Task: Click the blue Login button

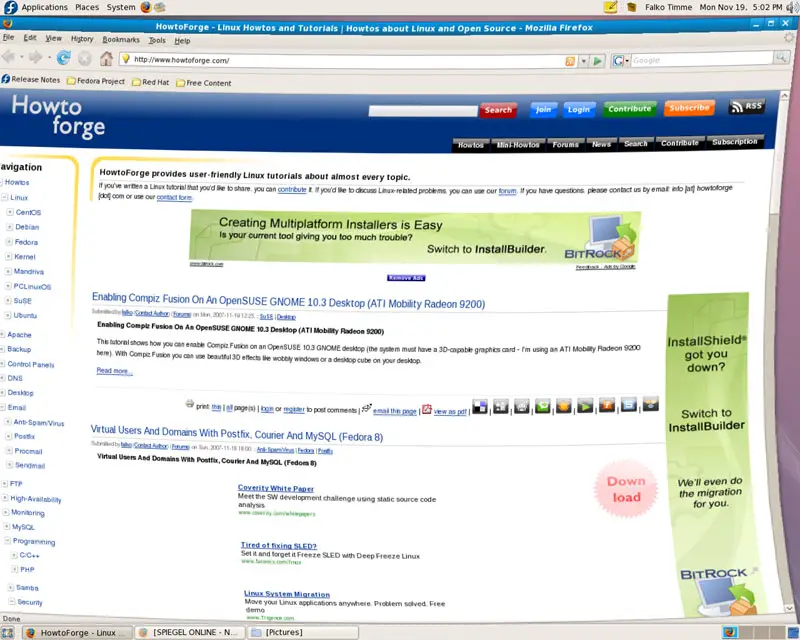Action: click(x=579, y=109)
